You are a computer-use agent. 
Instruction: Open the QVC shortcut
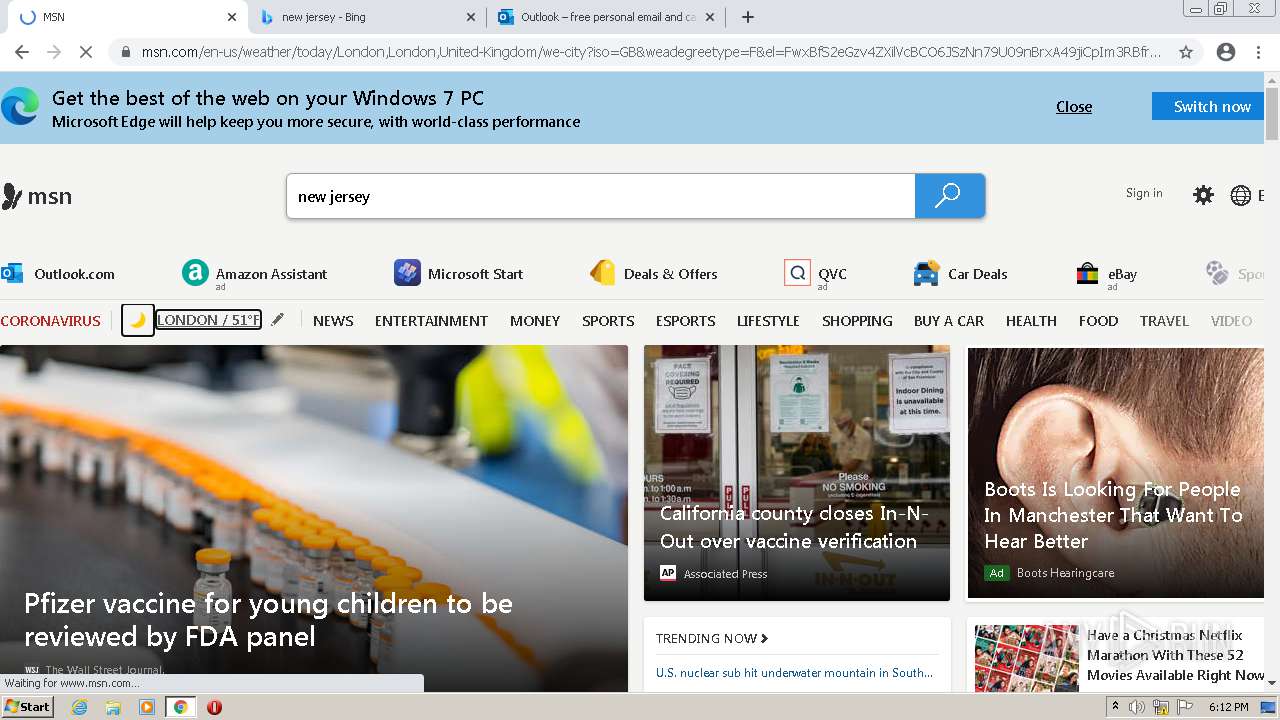coord(815,274)
